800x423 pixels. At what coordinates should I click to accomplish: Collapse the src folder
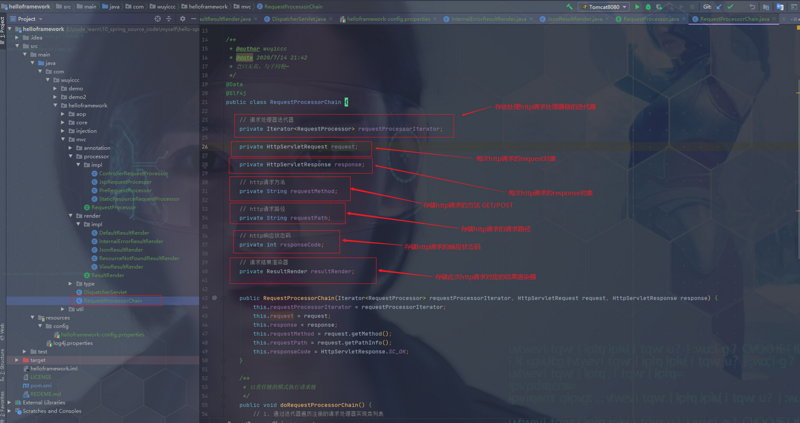pyautogui.click(x=17, y=46)
